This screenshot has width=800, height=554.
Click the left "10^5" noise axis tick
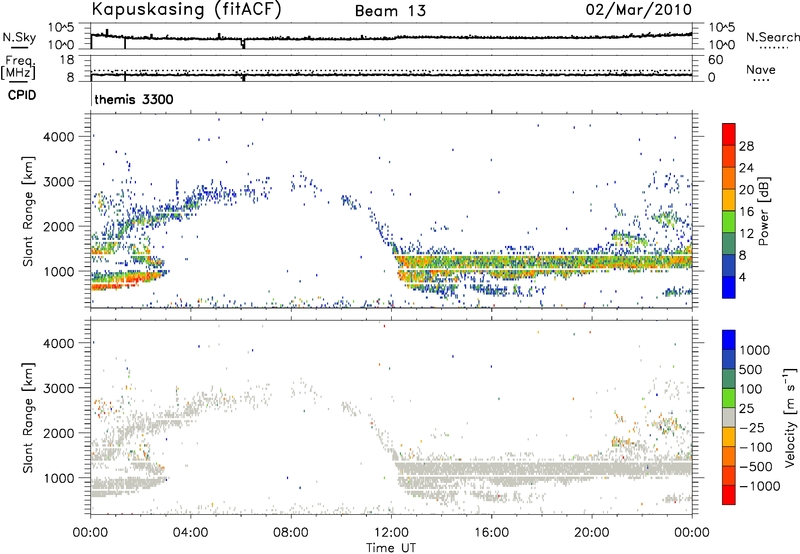coord(61,28)
